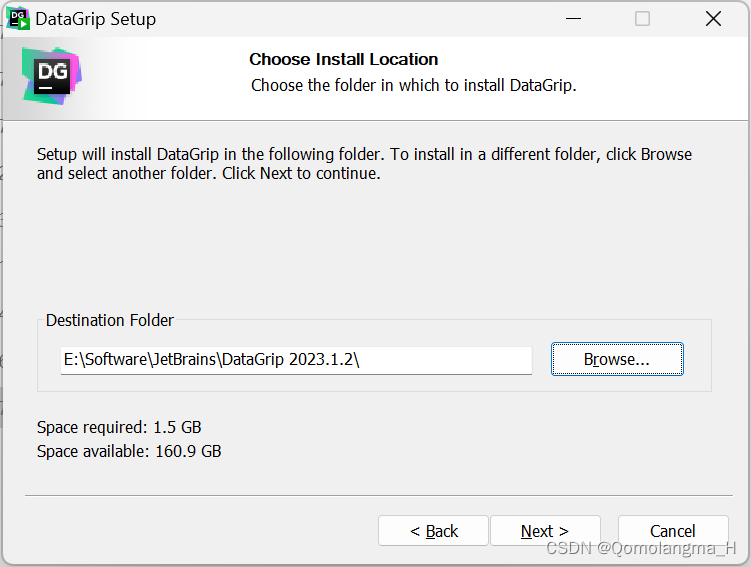Click the 'Setup will install DataGrip' instruction text
751x567 pixels.
point(364,164)
